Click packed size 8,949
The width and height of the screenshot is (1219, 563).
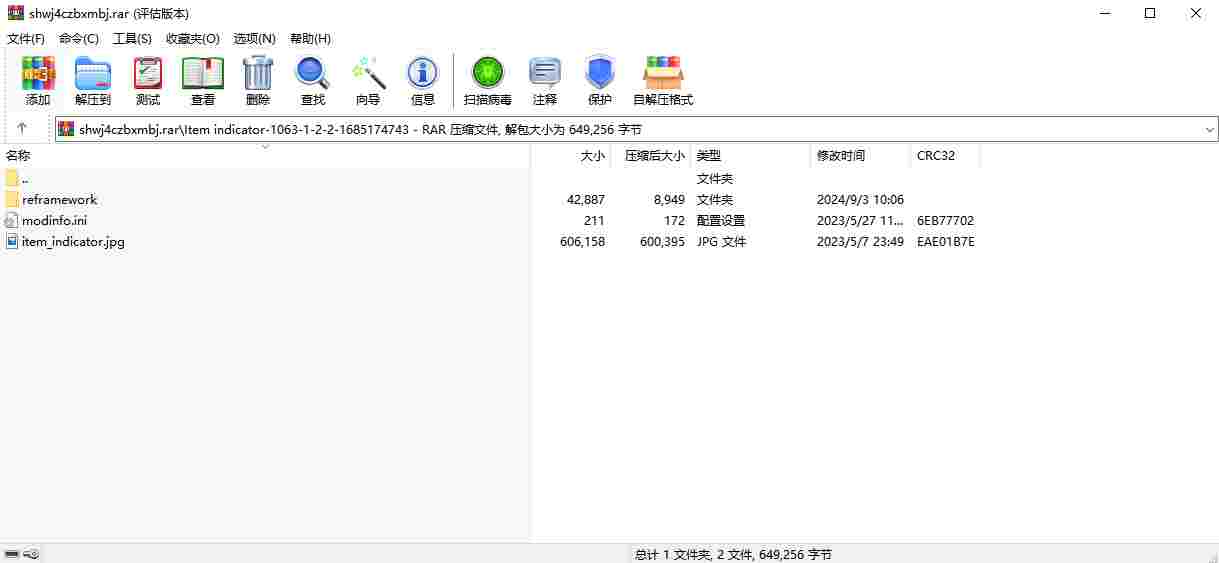(669, 199)
